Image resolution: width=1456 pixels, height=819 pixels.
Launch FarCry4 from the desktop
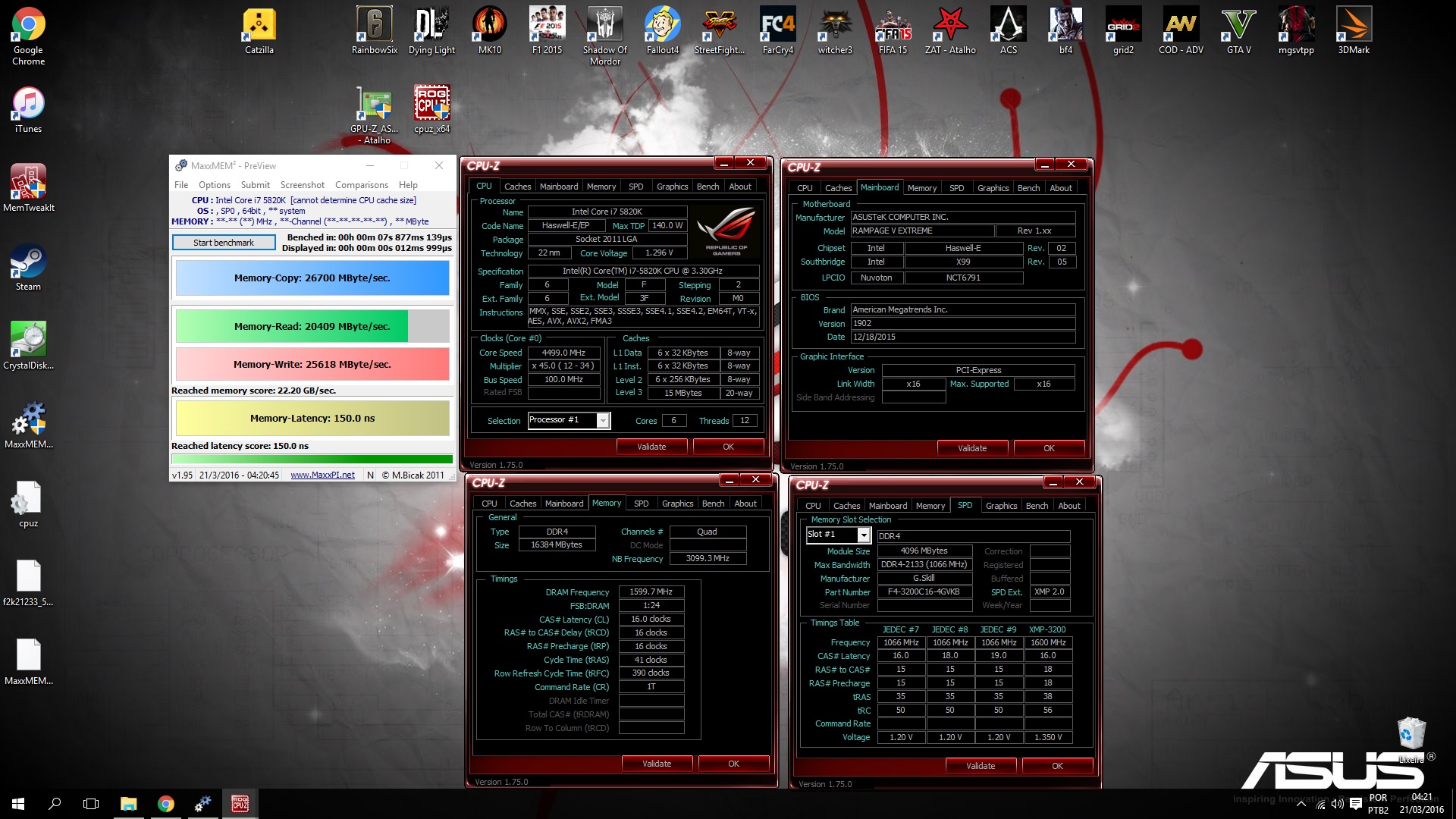(777, 31)
